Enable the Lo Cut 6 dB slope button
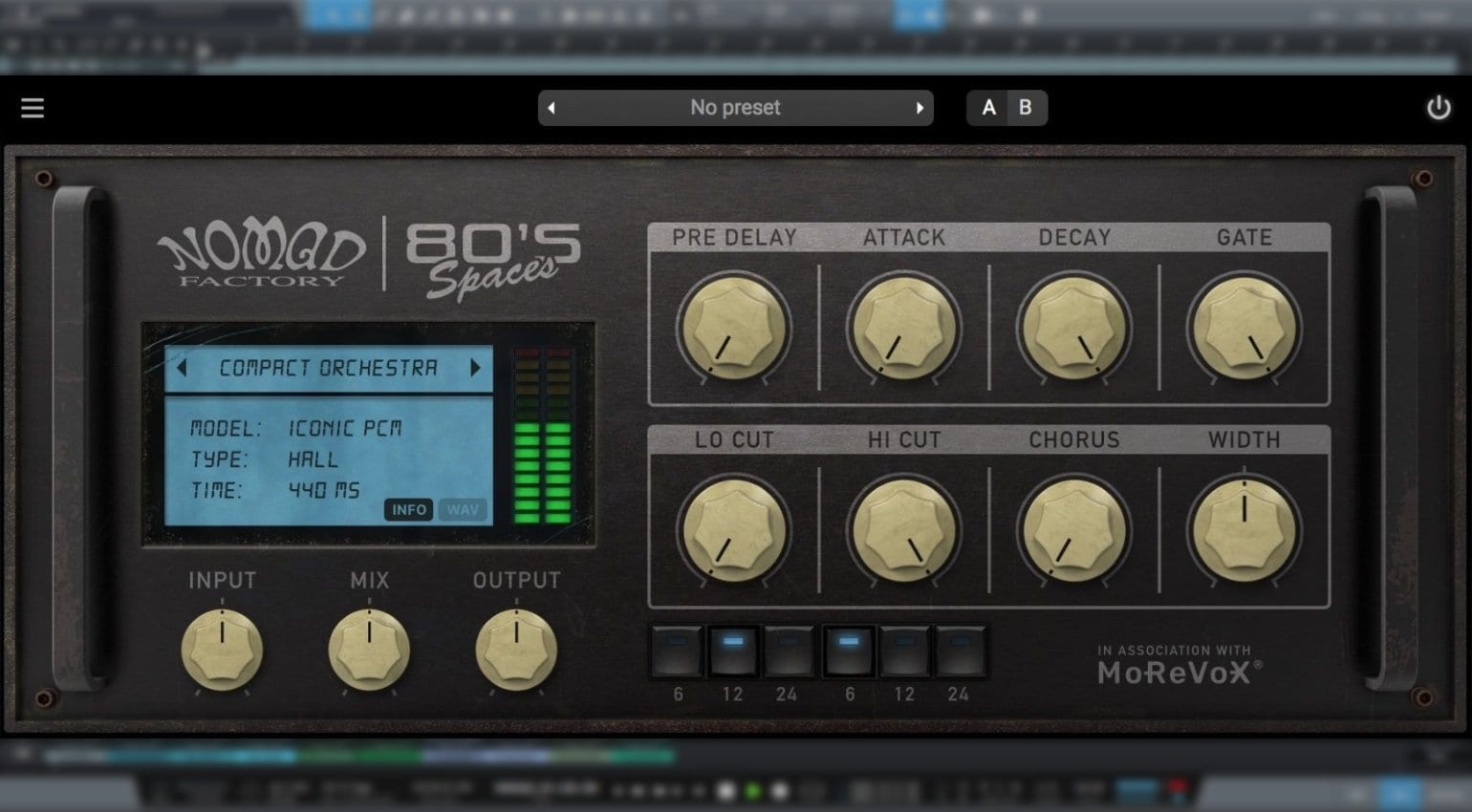Viewport: 1472px width, 812px height. (678, 652)
